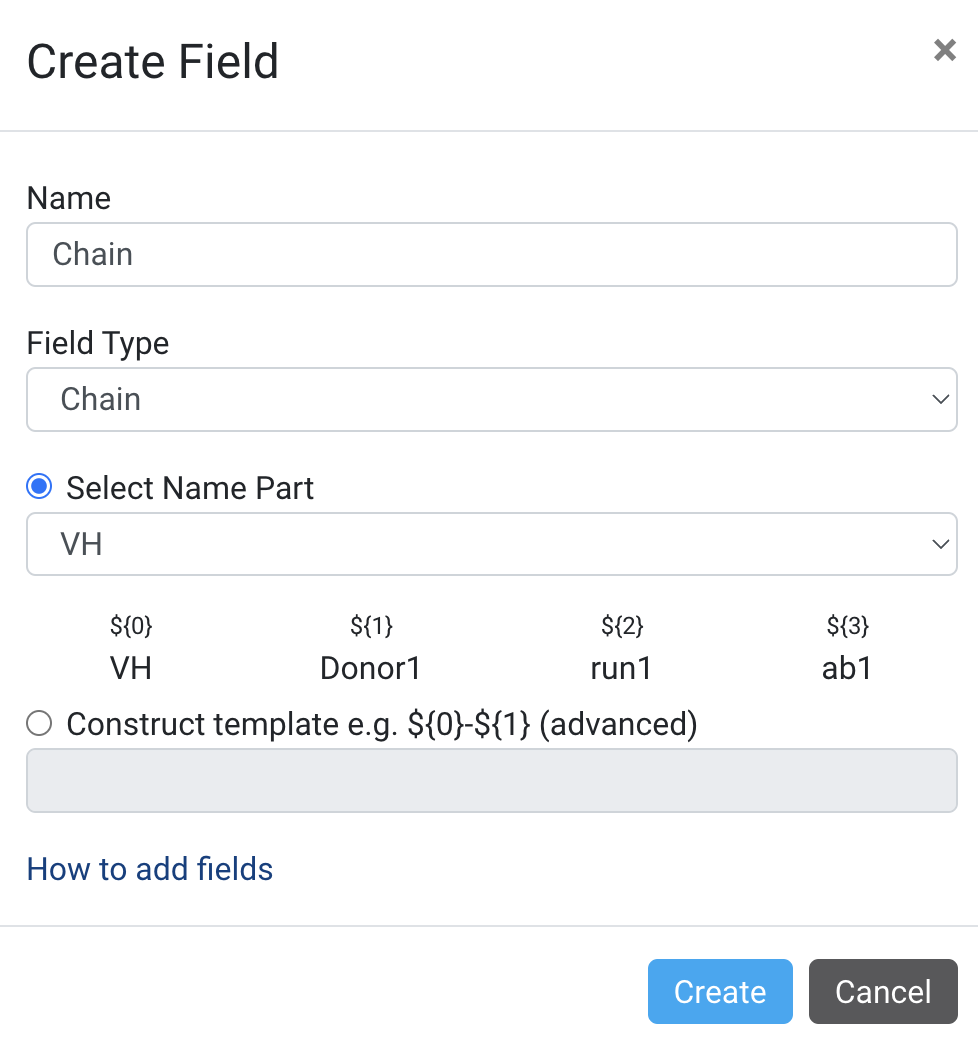Viewport: 978px width, 1046px height.
Task: Click the ab1 name part
Action: click(847, 668)
